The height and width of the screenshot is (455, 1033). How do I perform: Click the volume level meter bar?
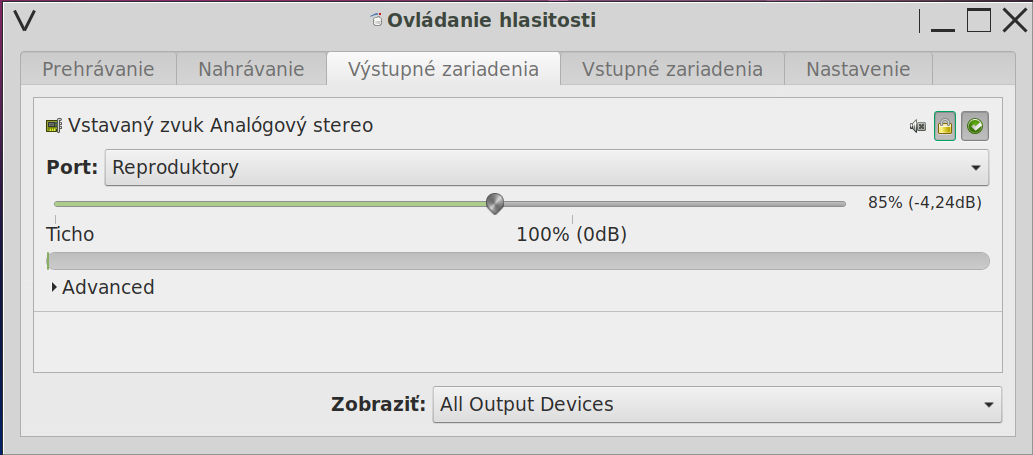518,261
